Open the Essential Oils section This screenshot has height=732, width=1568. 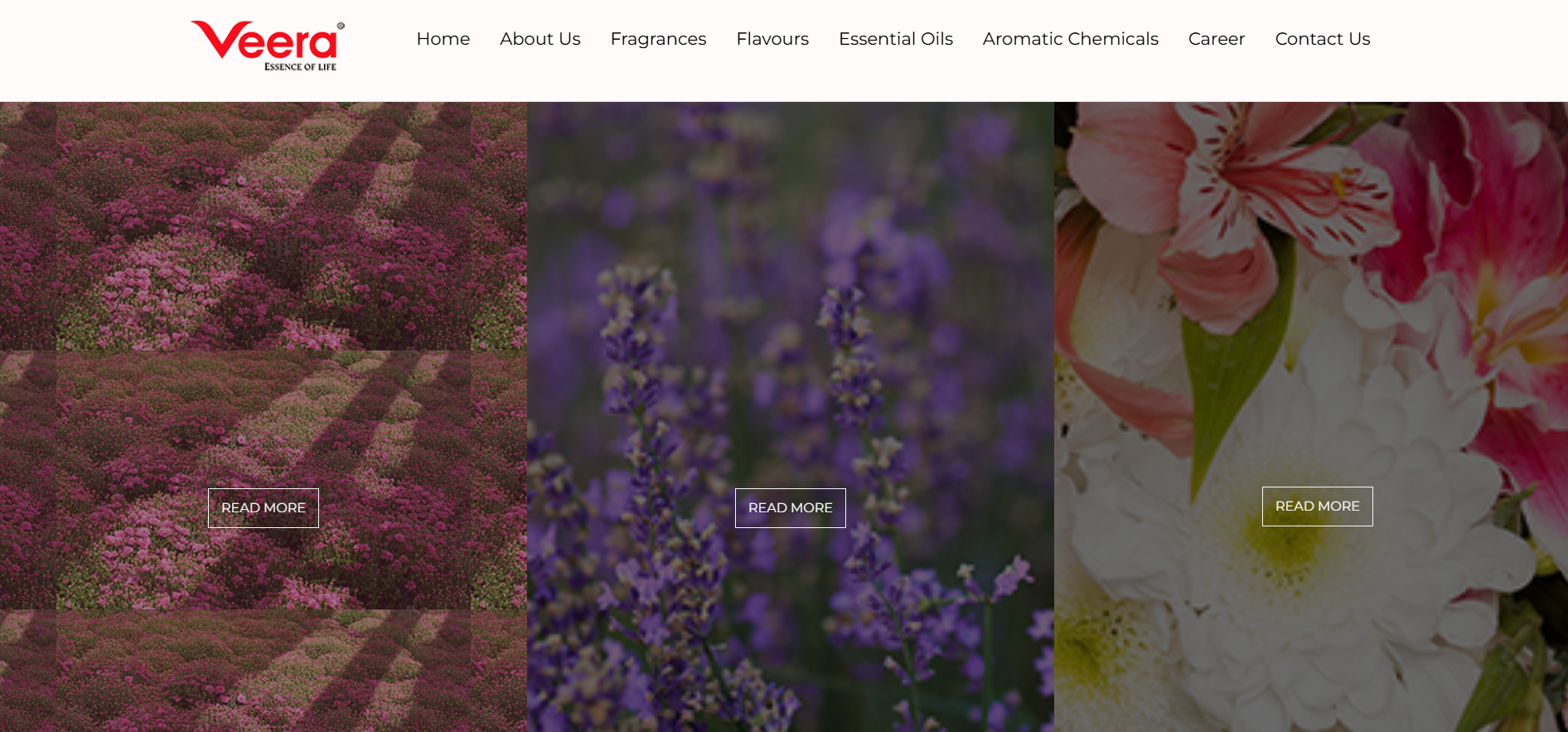coord(896,39)
